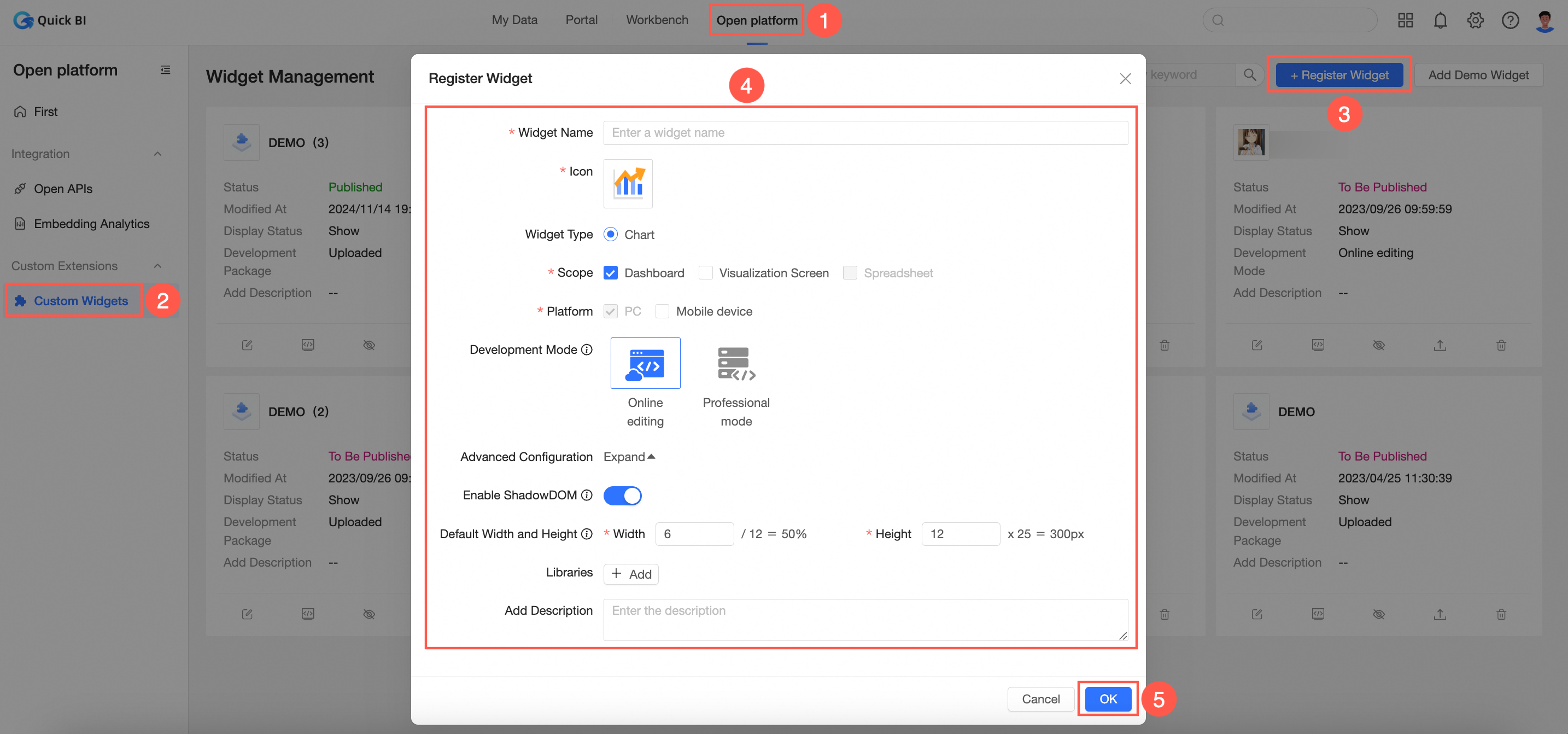Open code editor for DEMO (3) card
The width and height of the screenshot is (1568, 734).
pyautogui.click(x=308, y=345)
